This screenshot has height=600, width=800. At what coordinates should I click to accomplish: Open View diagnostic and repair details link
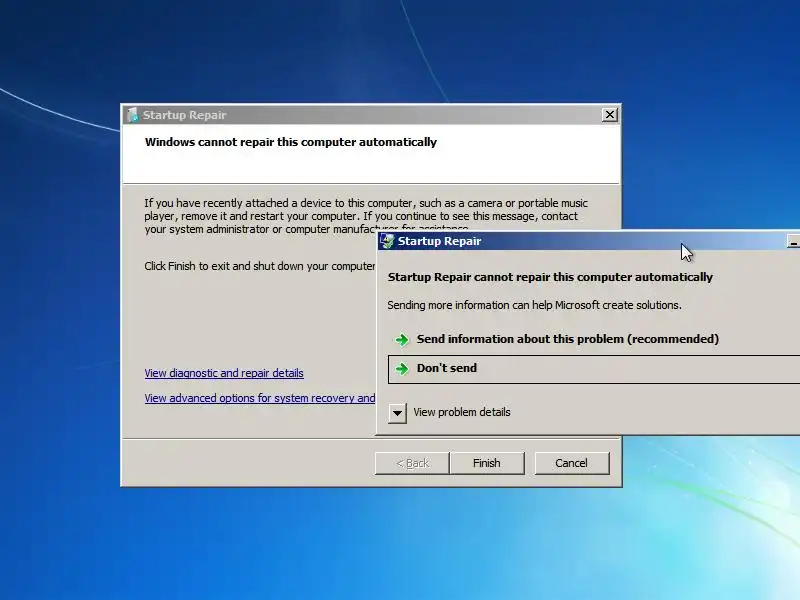click(224, 373)
